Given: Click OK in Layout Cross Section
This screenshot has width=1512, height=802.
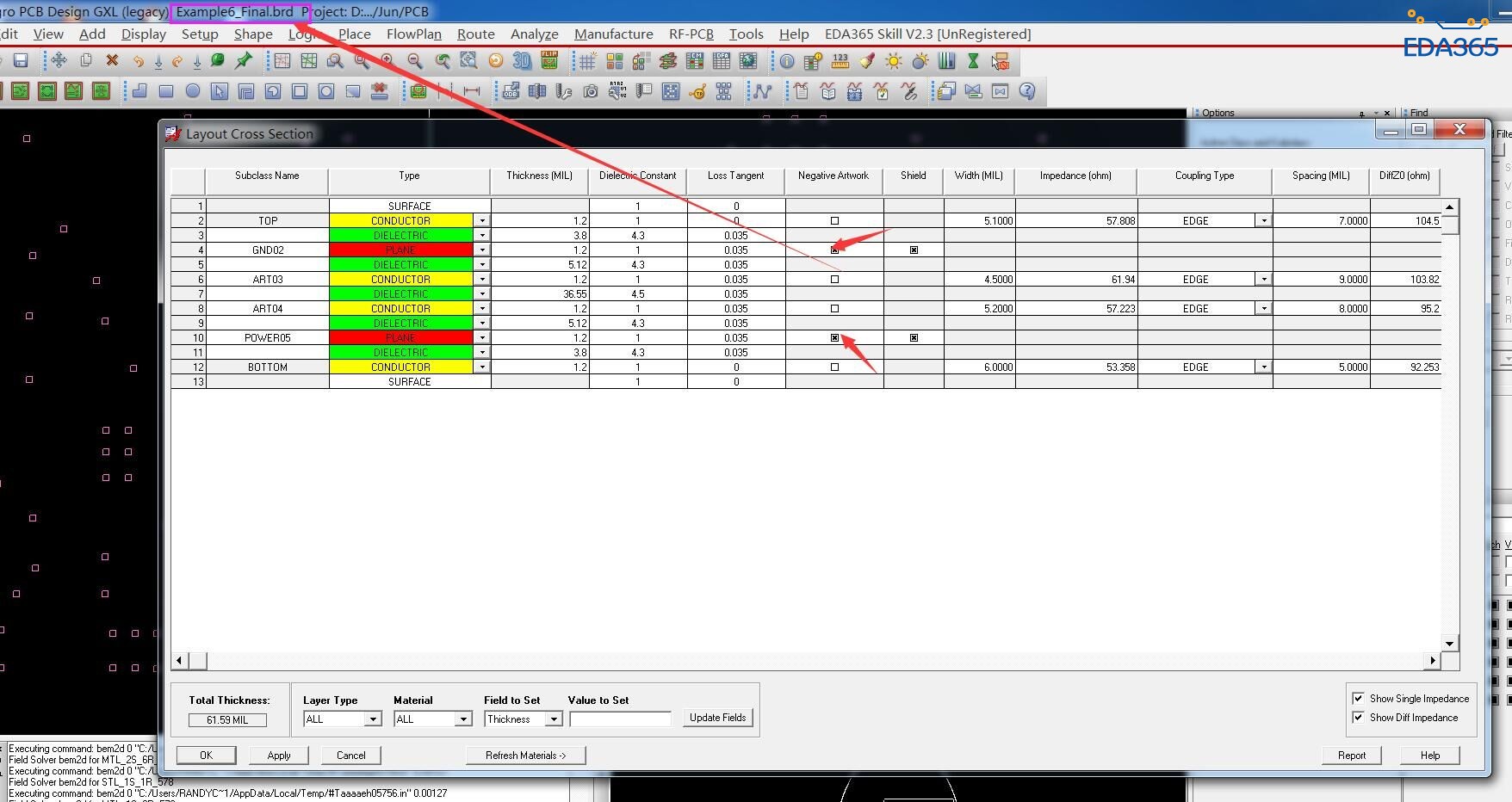Looking at the screenshot, I should (206, 755).
